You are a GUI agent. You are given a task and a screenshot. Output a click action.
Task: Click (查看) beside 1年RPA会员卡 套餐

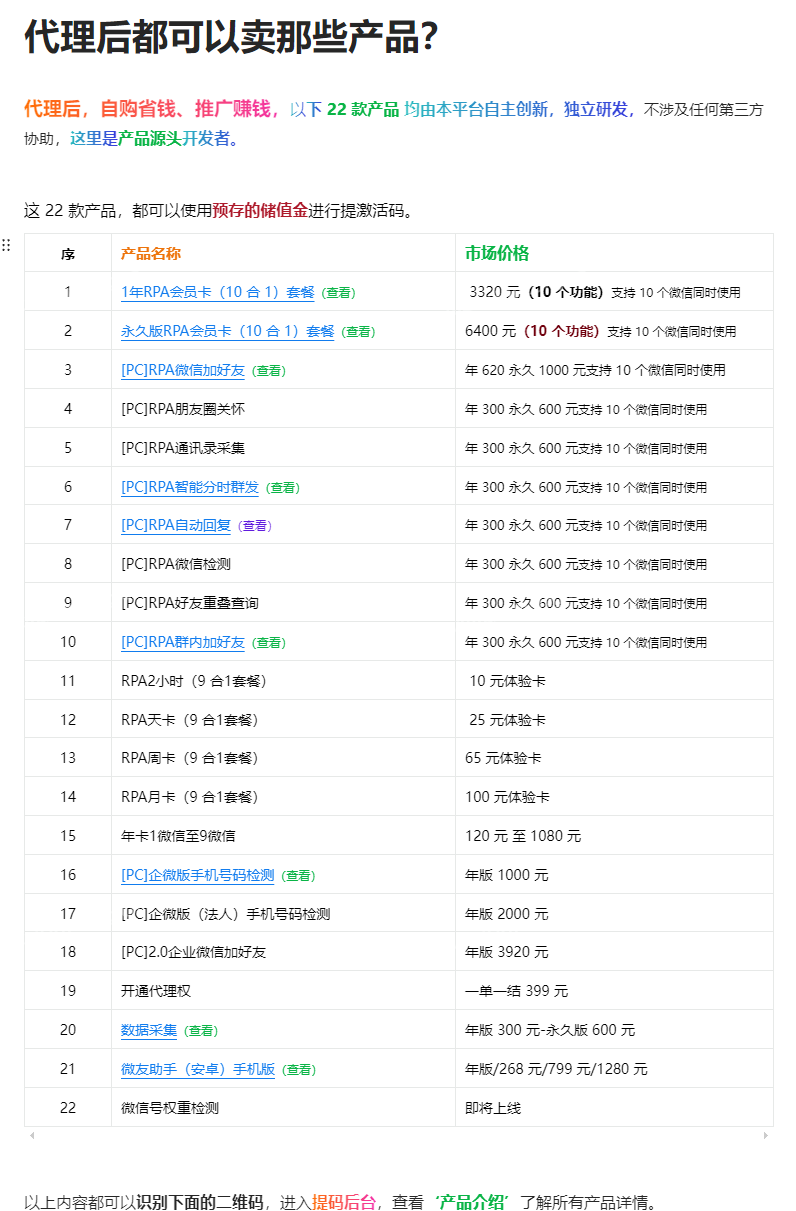pyautogui.click(x=338, y=293)
